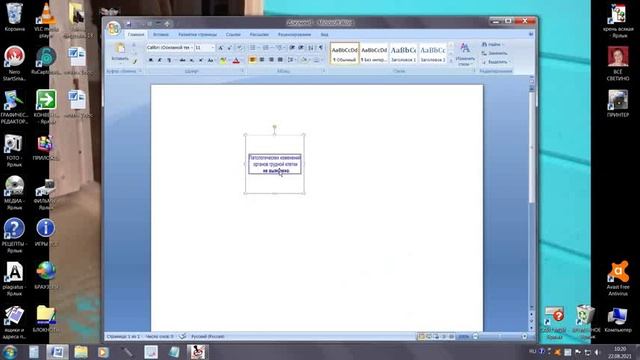Align paragraph to the right
The width and height of the screenshot is (640, 360).
click(x=271, y=60)
